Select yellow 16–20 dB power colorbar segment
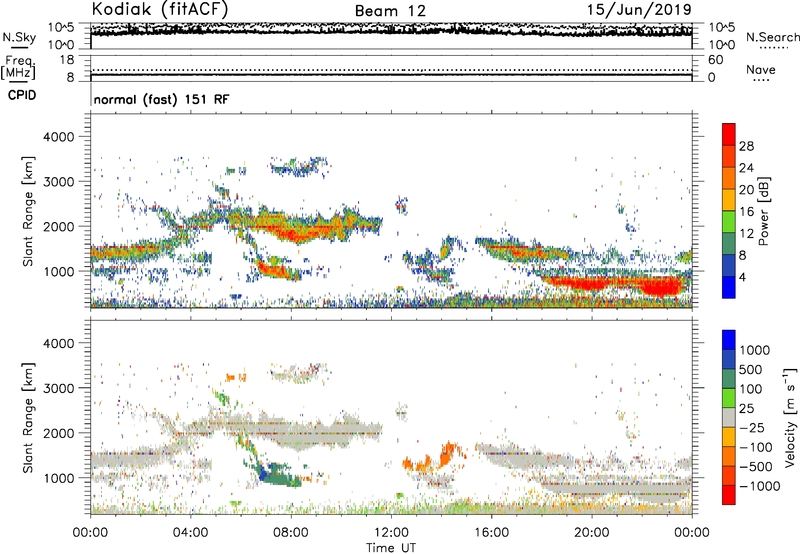This screenshot has width=800, height=554. tap(729, 200)
